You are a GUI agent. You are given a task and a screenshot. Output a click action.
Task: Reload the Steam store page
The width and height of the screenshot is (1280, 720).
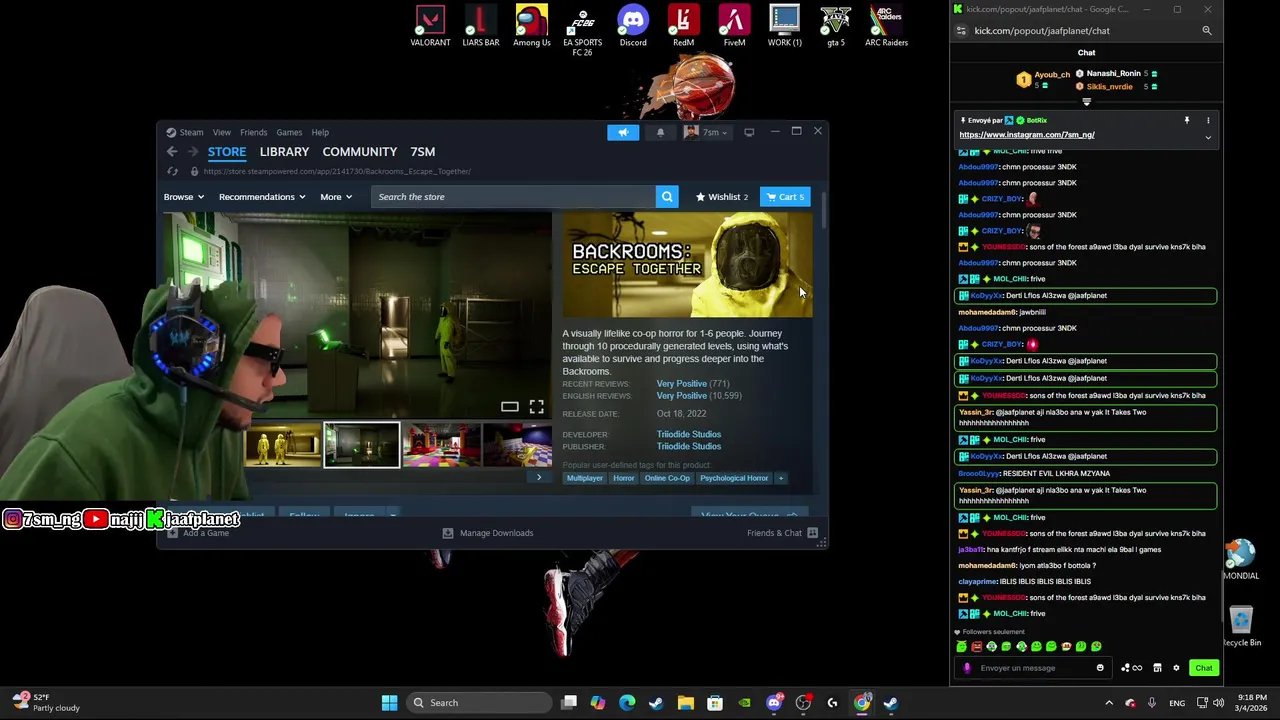(172, 171)
